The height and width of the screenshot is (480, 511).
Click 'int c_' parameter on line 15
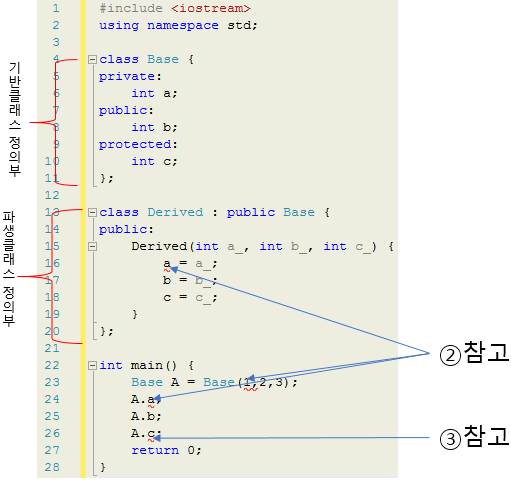pos(347,247)
